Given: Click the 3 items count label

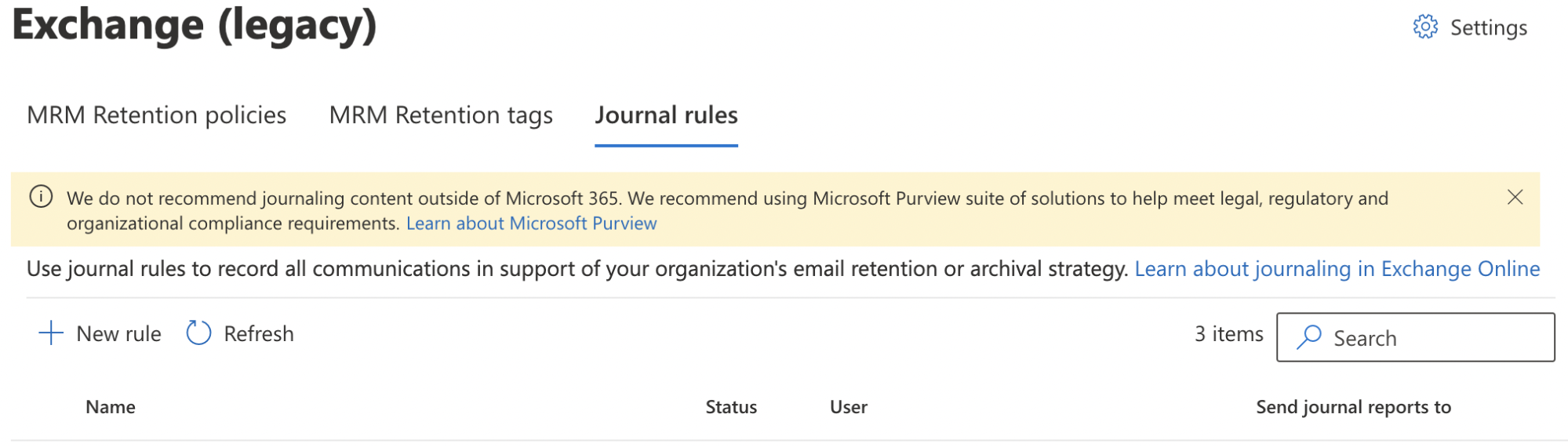Looking at the screenshot, I should (1228, 334).
